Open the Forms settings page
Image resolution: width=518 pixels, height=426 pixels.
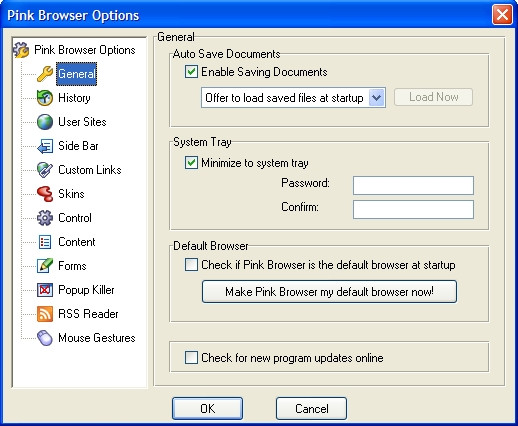pyautogui.click(x=72, y=266)
